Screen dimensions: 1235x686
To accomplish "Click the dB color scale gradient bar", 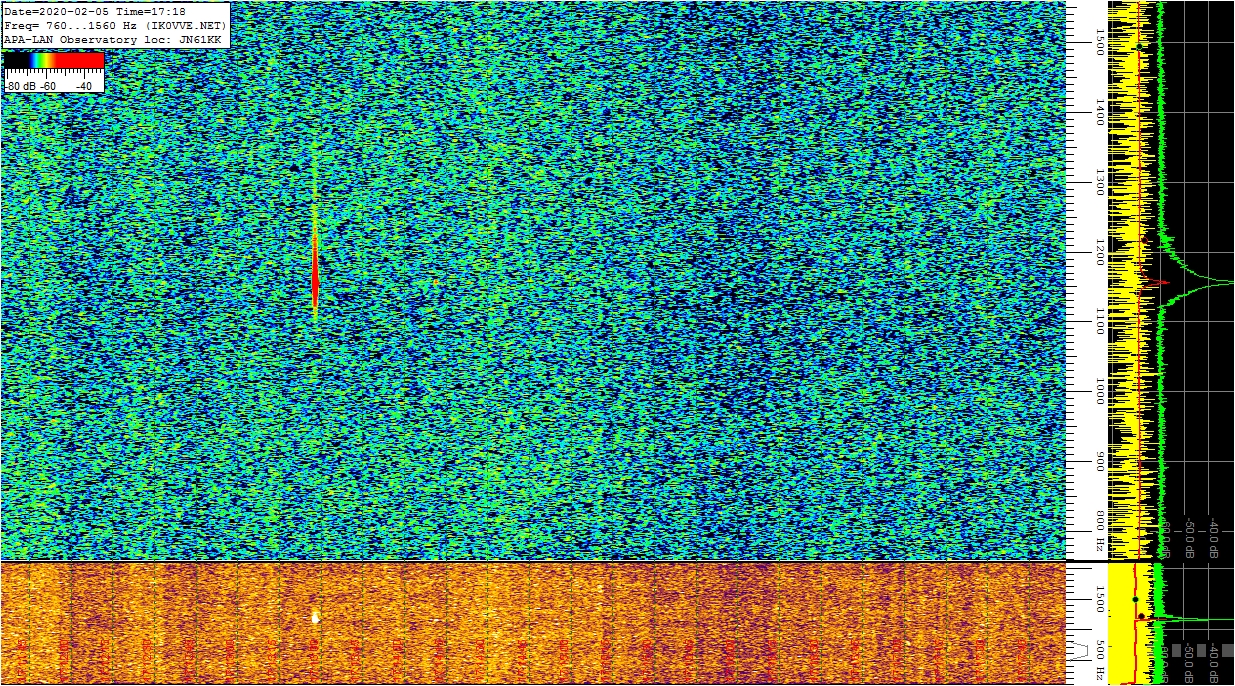I will tap(54, 60).
